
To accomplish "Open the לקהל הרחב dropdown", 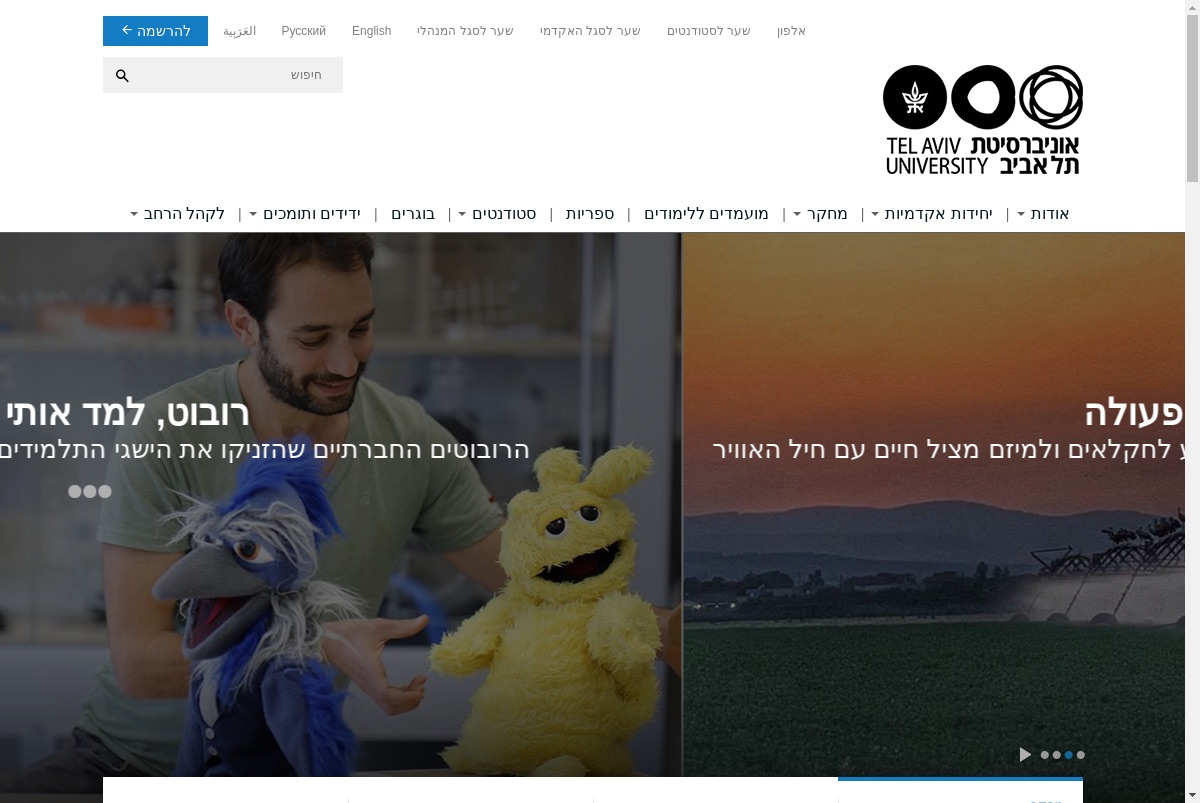I will click(x=178, y=213).
